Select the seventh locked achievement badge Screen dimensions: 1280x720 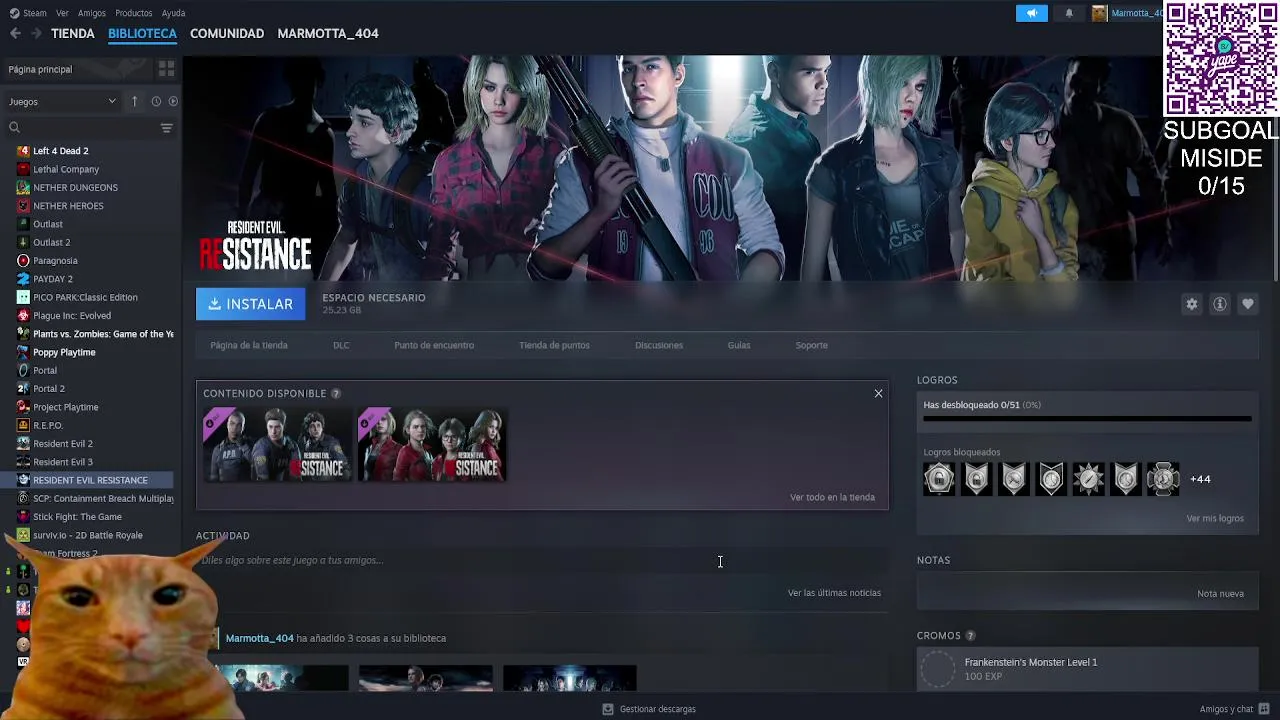(1163, 479)
